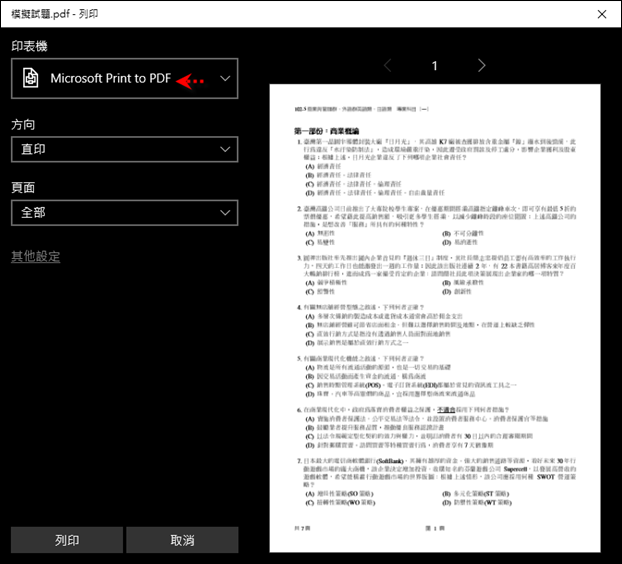
Task: Click the 列印 print button
Action: click(x=67, y=540)
